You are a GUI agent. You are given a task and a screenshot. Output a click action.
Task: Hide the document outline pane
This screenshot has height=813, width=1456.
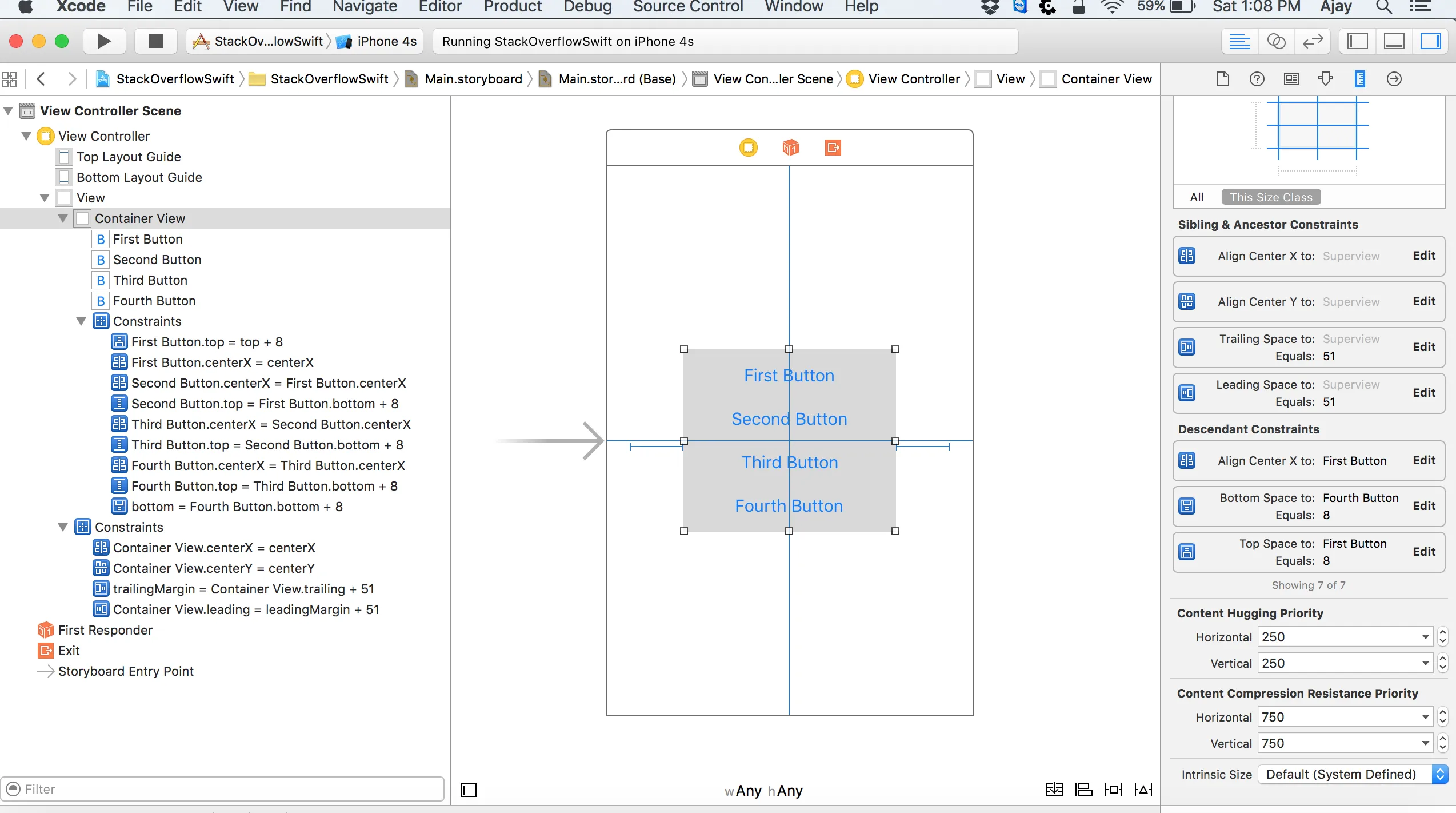coord(469,790)
